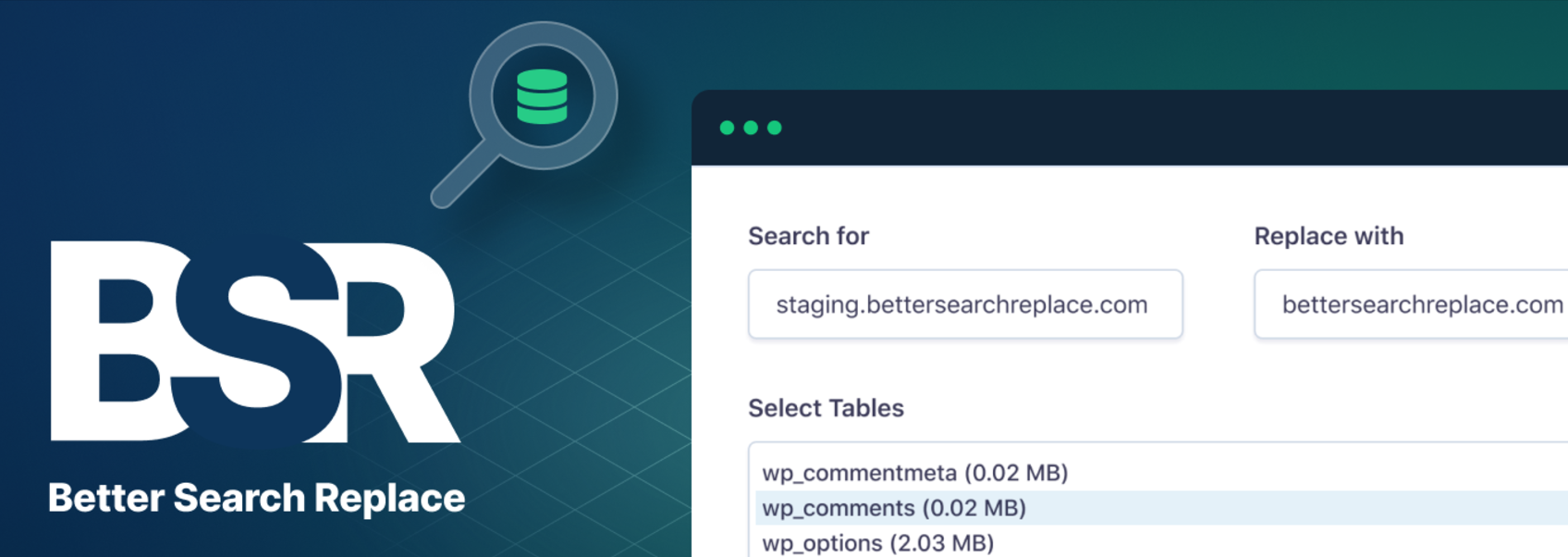The image size is (1568, 557).
Task: Click the 'Replace with' label
Action: point(1329,236)
